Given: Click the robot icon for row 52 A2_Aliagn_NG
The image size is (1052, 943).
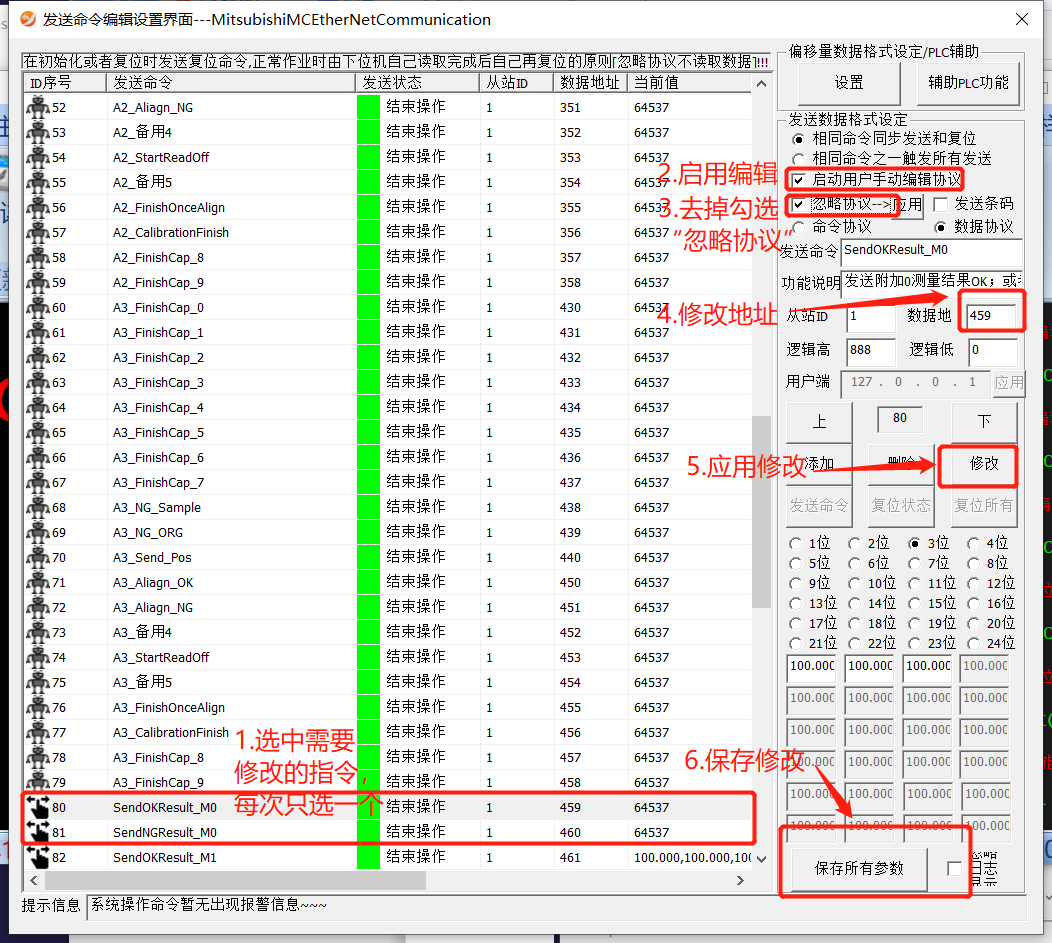Looking at the screenshot, I should 38,107.
